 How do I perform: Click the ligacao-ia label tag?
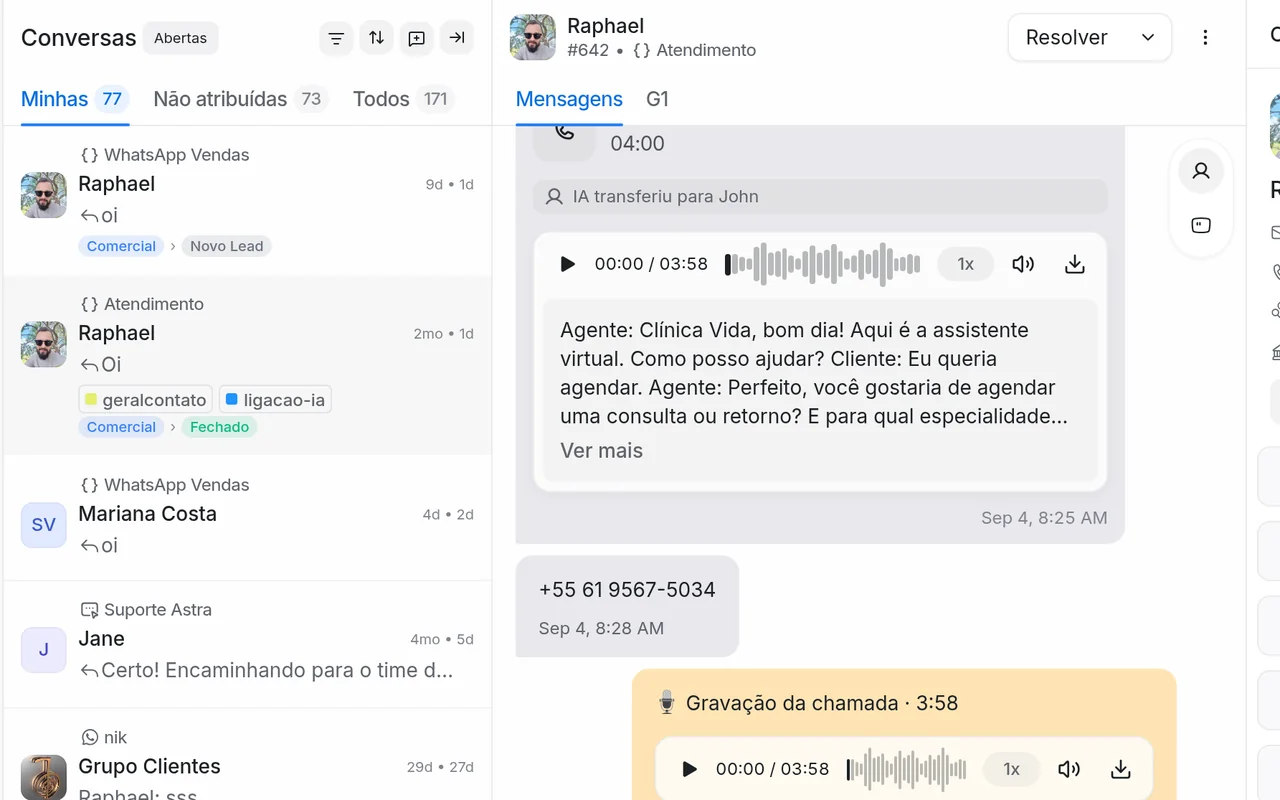(x=275, y=400)
